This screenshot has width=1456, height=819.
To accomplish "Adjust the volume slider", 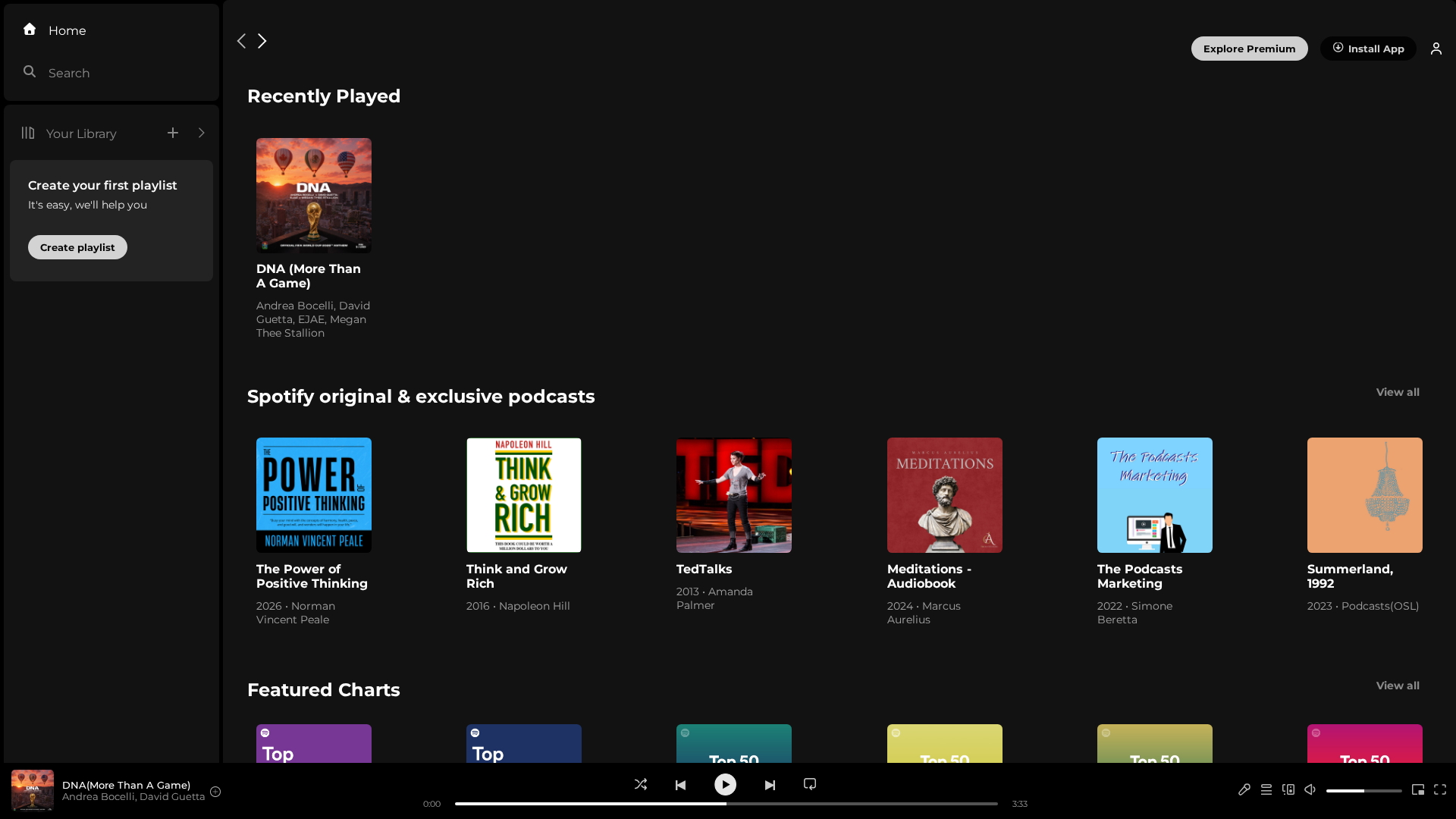I will point(1363,791).
